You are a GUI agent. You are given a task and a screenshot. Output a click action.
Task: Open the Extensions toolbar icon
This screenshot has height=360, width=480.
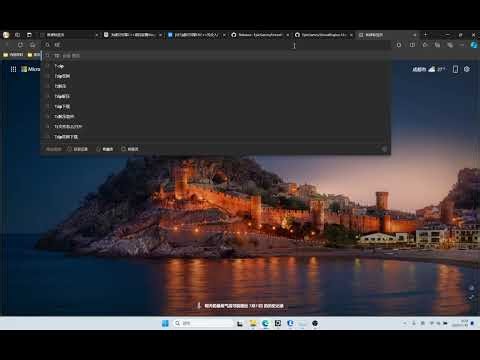pos(399,45)
